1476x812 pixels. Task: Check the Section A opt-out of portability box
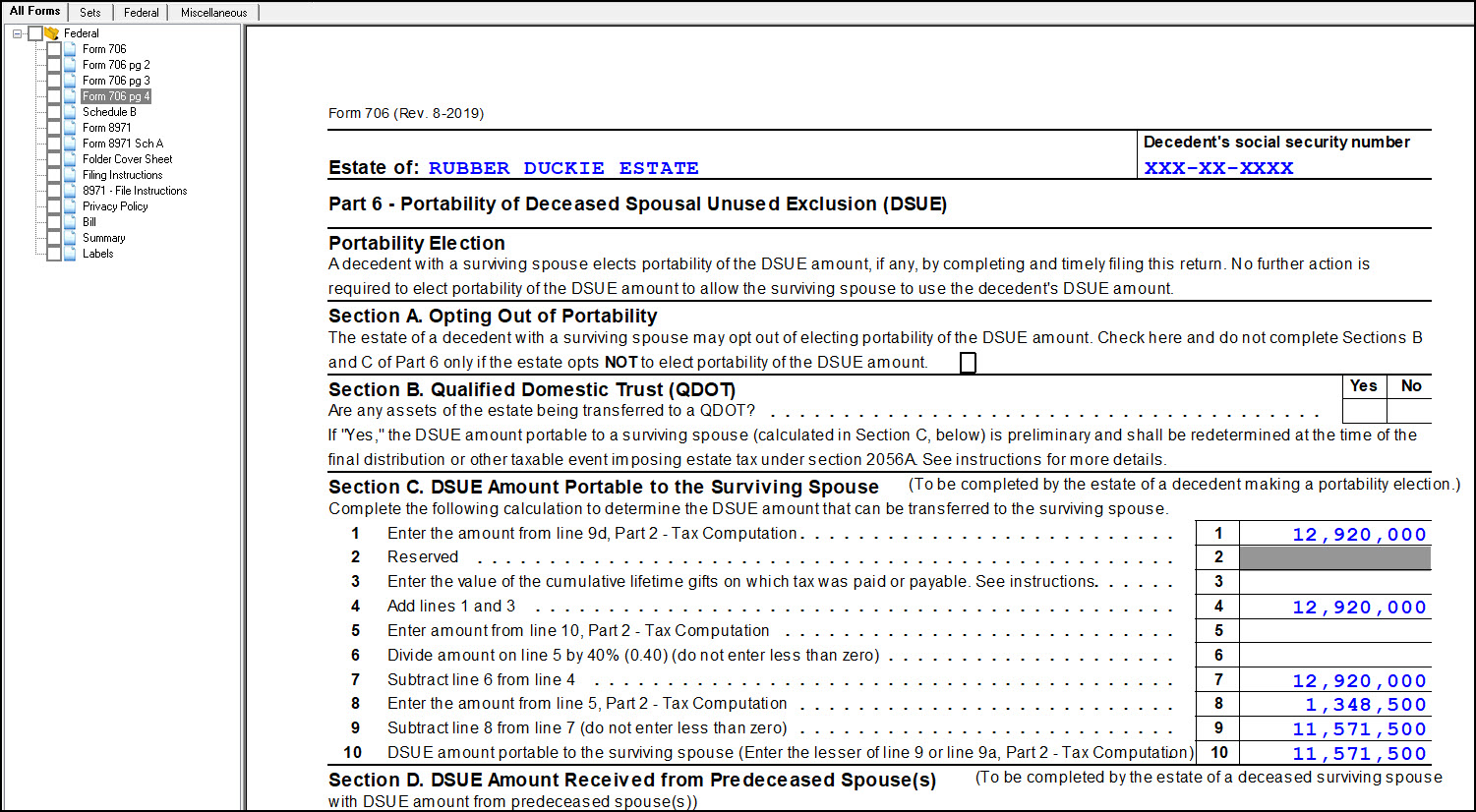(x=968, y=363)
